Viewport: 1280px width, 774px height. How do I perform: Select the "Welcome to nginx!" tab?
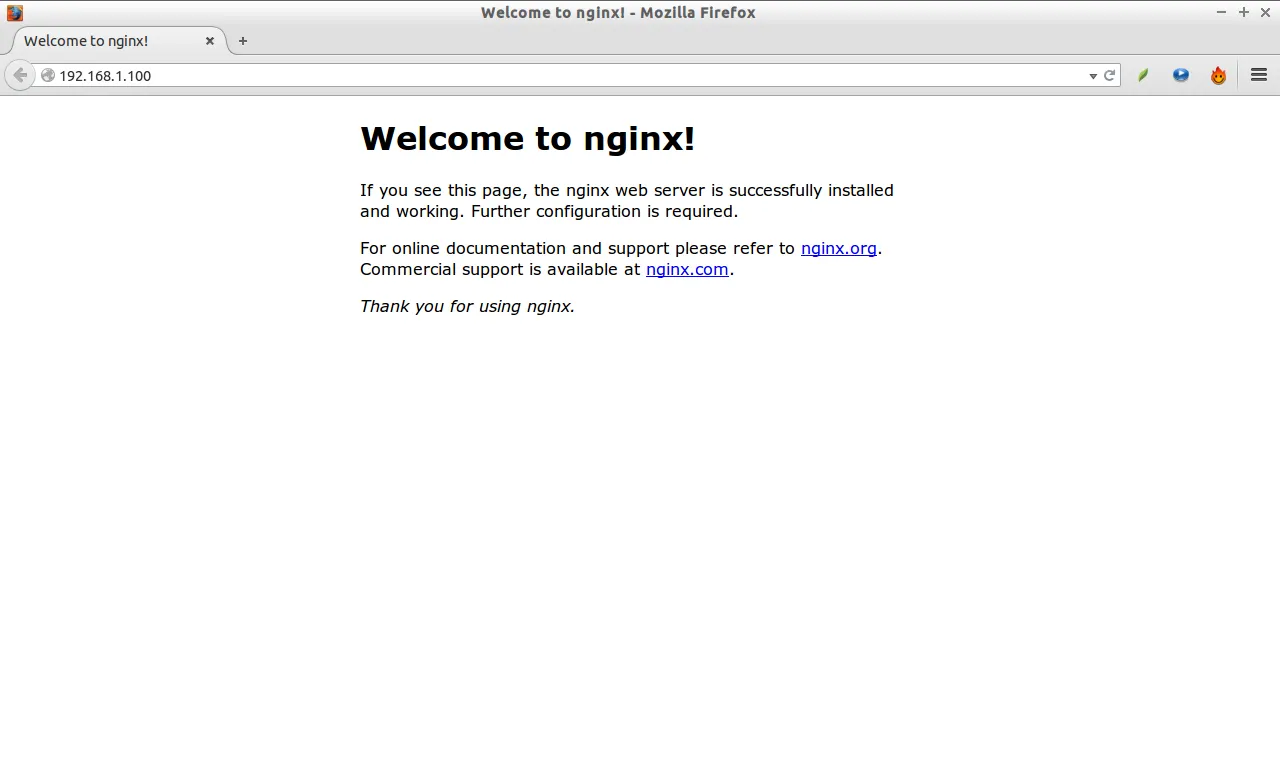[x=100, y=41]
